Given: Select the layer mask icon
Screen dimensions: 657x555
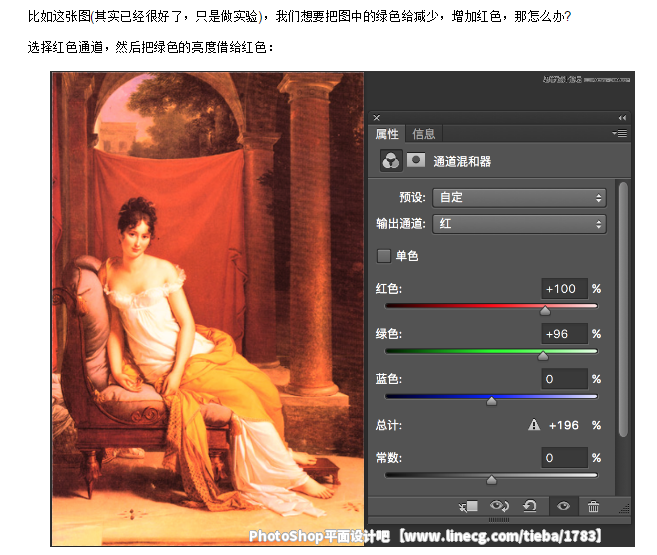Looking at the screenshot, I should (416, 160).
